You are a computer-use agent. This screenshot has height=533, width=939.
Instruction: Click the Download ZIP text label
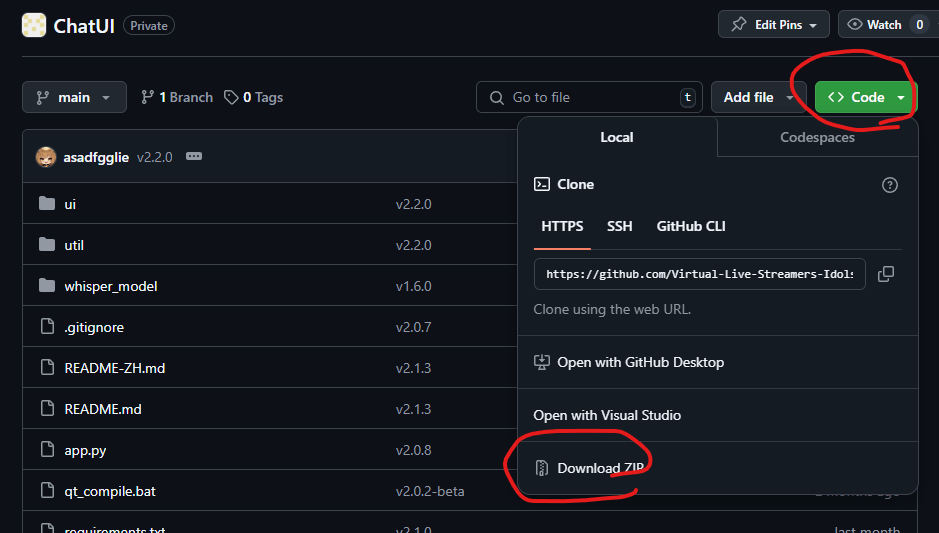[x=601, y=468]
